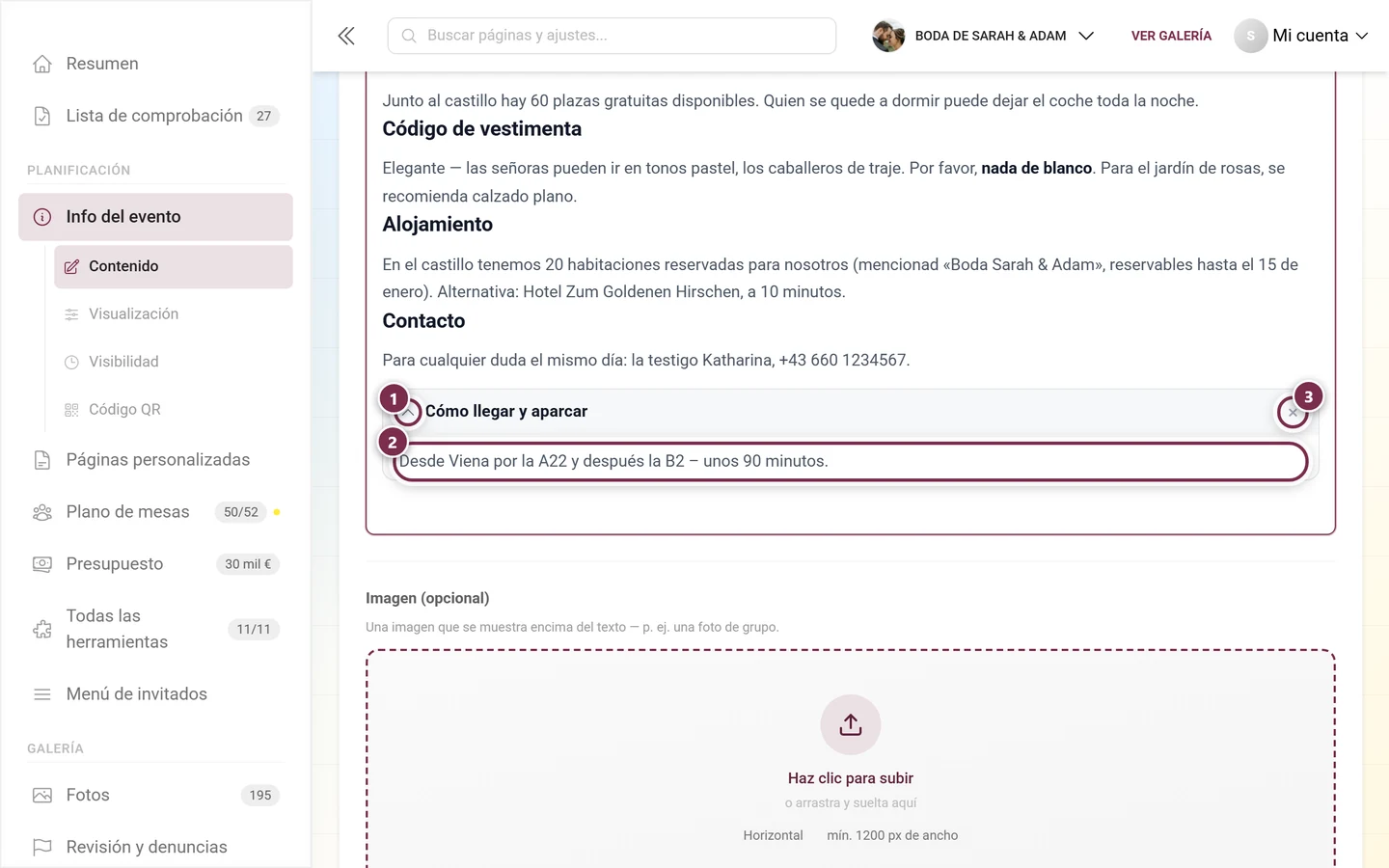
Task: Select the Contenido submenu item
Action: 174,267
